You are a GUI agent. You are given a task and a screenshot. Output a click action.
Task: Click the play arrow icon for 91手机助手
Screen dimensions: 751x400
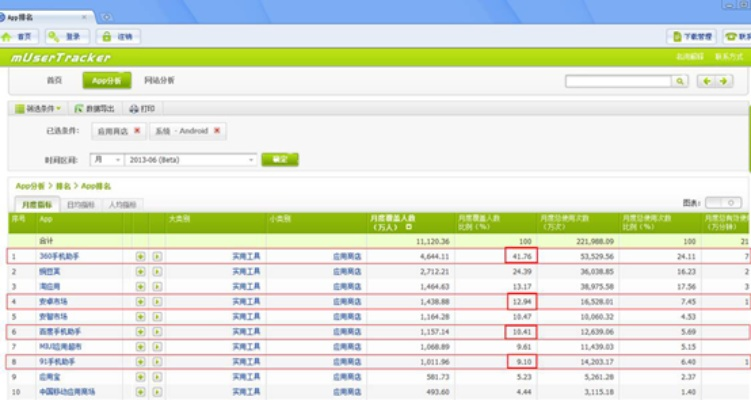tap(157, 362)
